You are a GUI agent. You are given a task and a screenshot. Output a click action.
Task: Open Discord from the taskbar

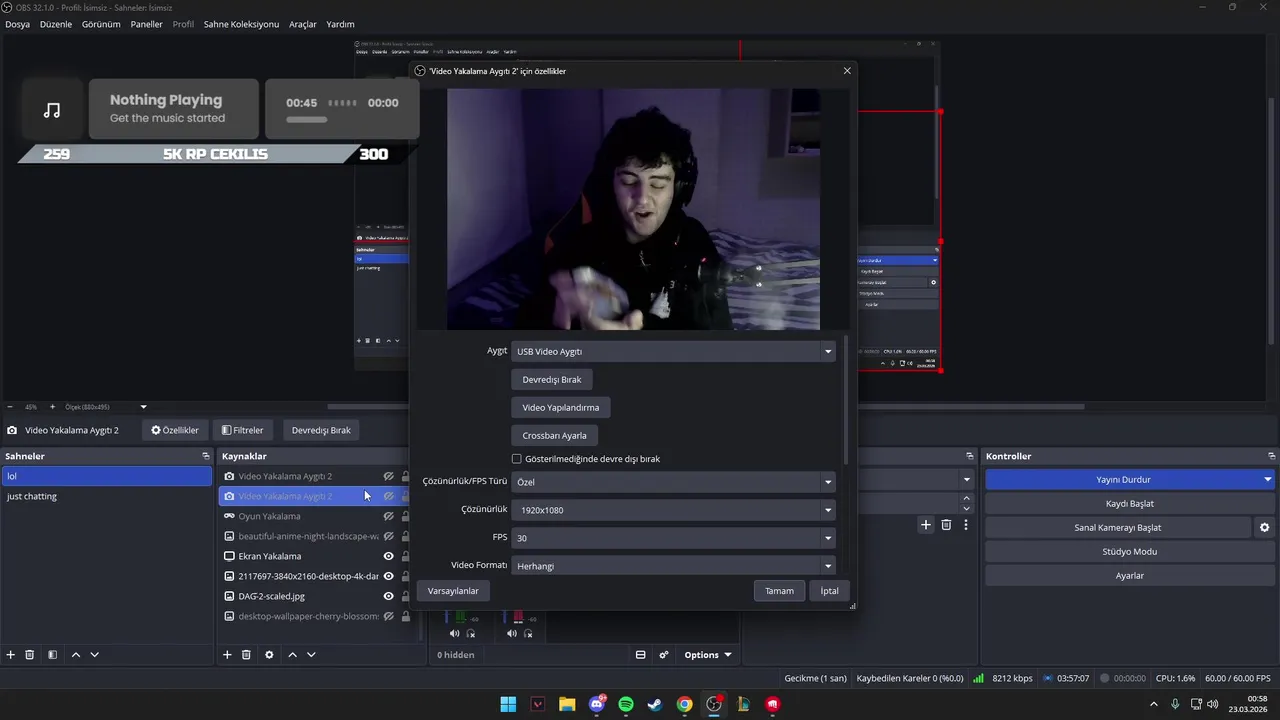(x=597, y=704)
